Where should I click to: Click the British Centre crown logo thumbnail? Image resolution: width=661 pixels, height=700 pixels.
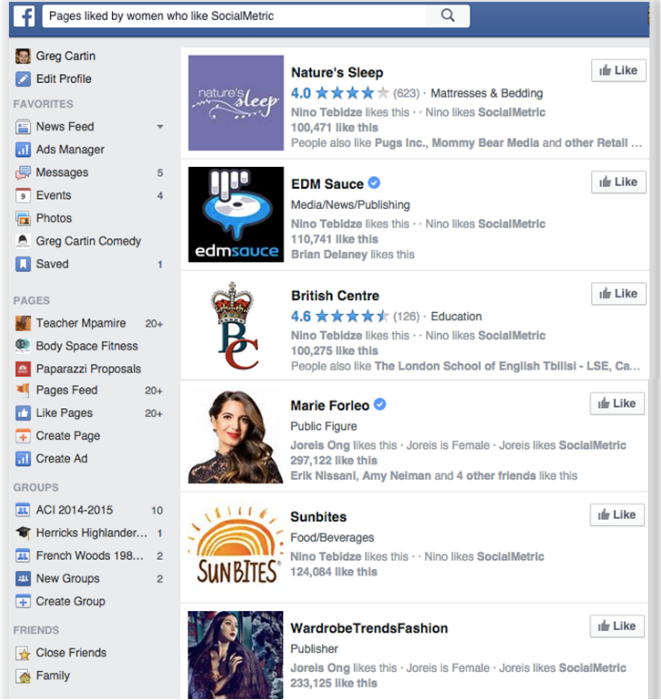[x=236, y=326]
